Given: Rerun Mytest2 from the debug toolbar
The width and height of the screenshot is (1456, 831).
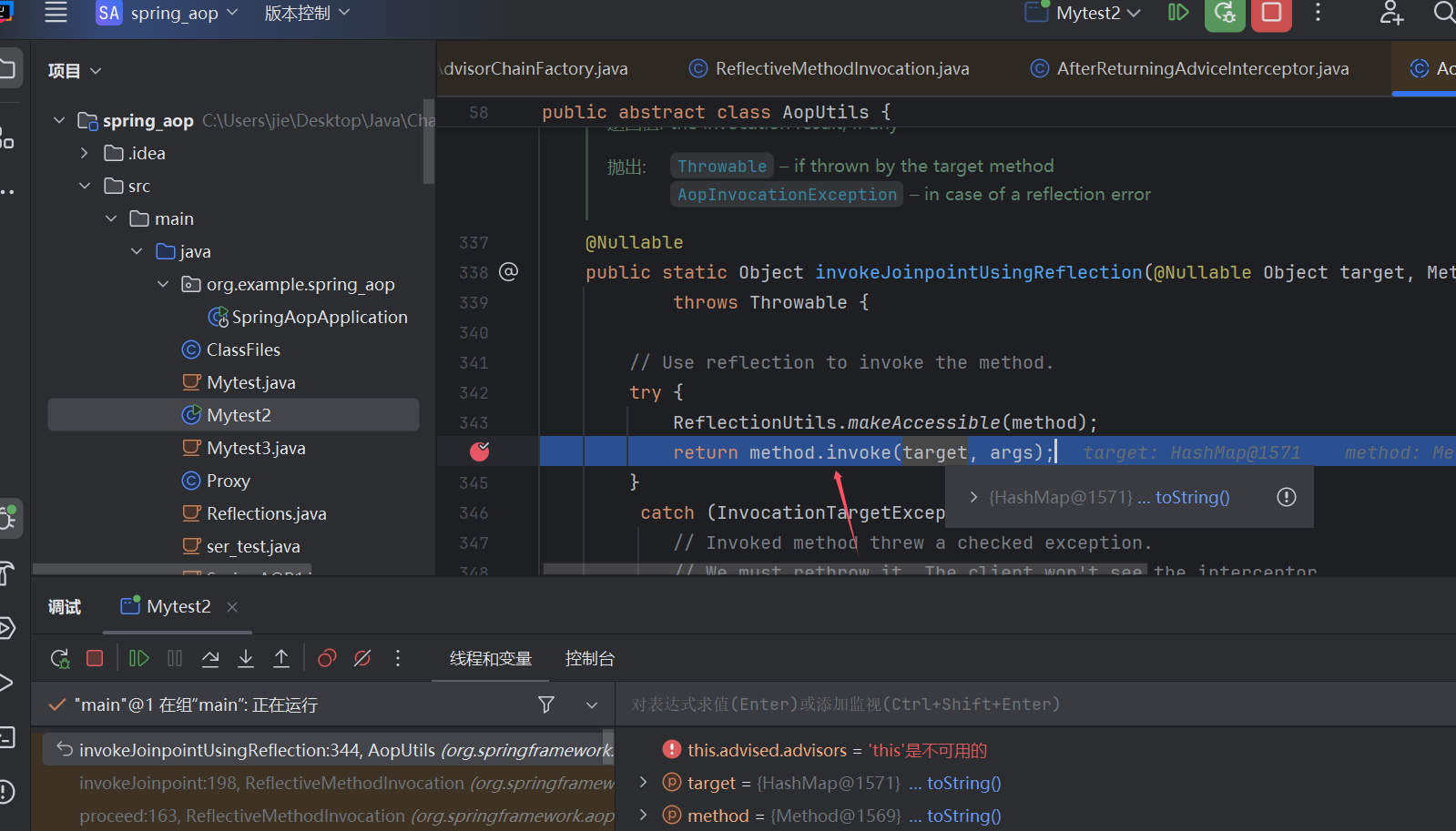Looking at the screenshot, I should pyautogui.click(x=60, y=658).
